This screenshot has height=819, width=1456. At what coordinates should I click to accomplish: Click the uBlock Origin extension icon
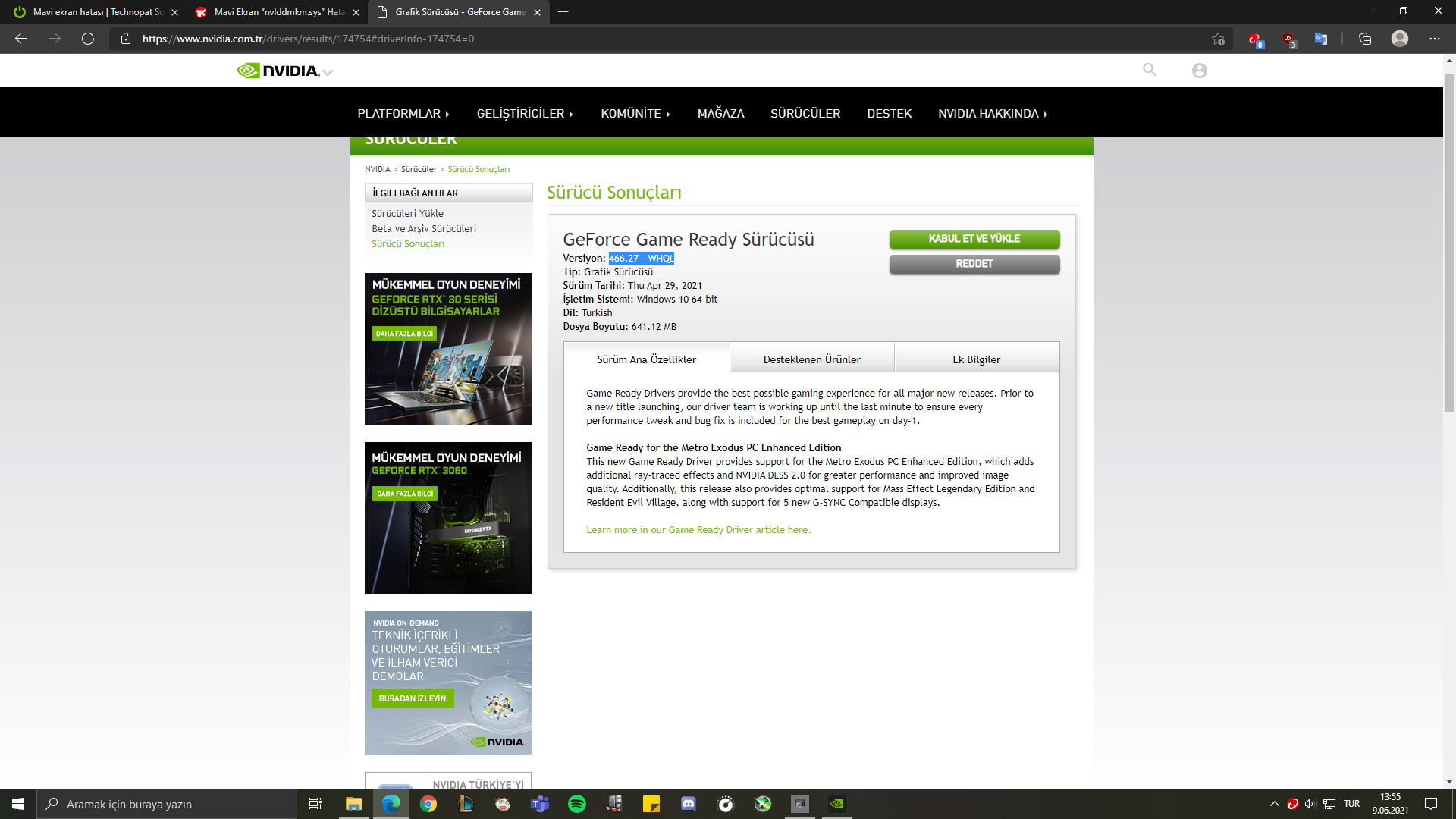(x=1288, y=39)
